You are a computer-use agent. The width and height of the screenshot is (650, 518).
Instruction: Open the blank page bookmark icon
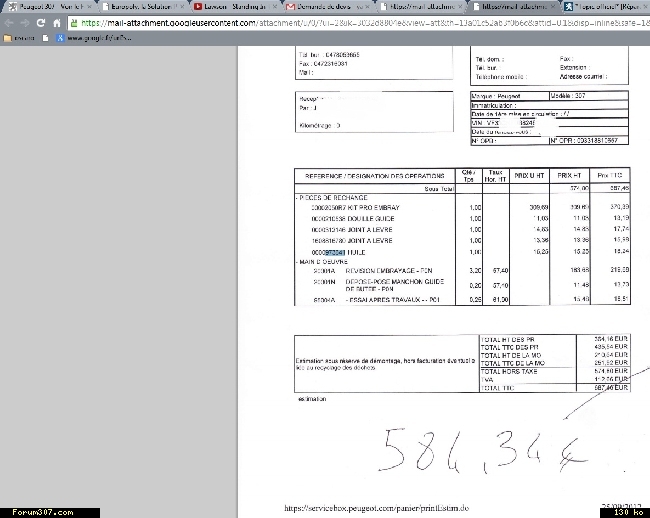[x=46, y=38]
